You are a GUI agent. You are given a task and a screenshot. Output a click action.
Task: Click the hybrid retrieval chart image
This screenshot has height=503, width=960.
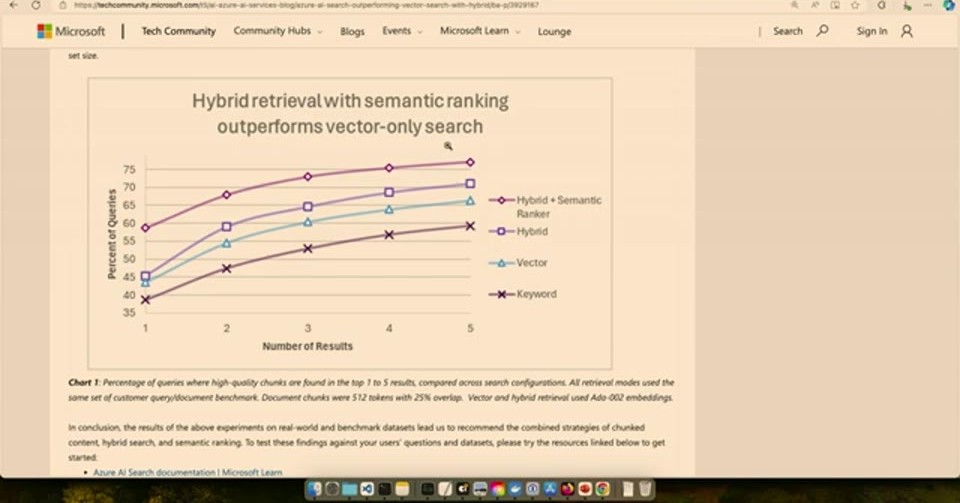(350, 223)
